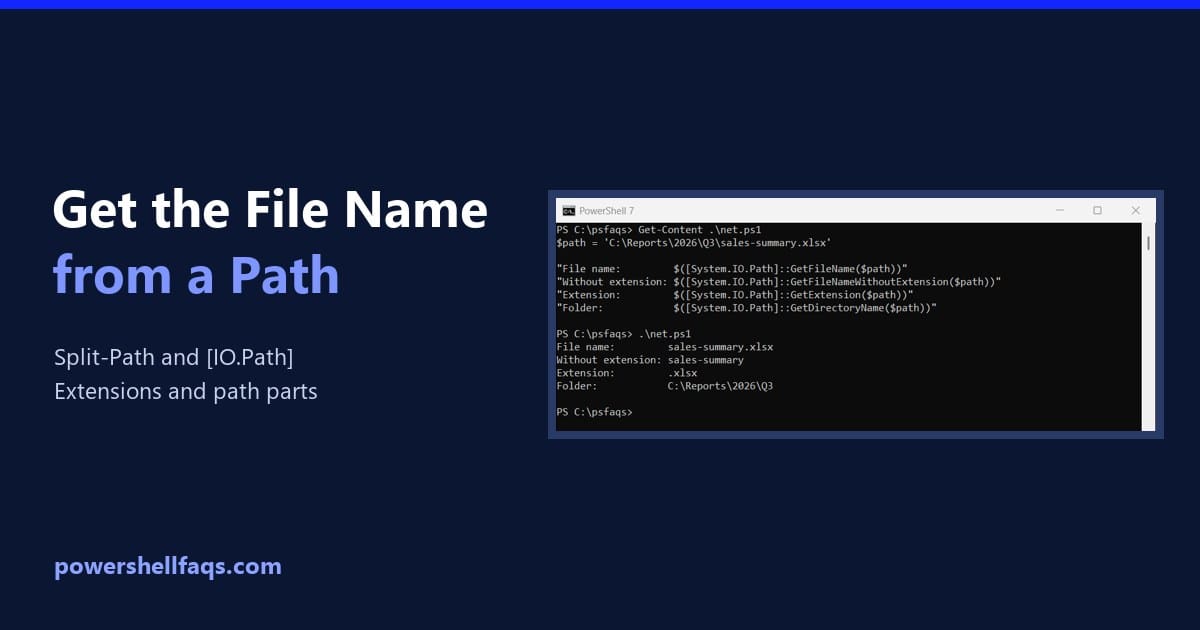Viewport: 1200px width, 630px height.
Task: Click the 'Get the File Name' heading
Action: tap(270, 211)
